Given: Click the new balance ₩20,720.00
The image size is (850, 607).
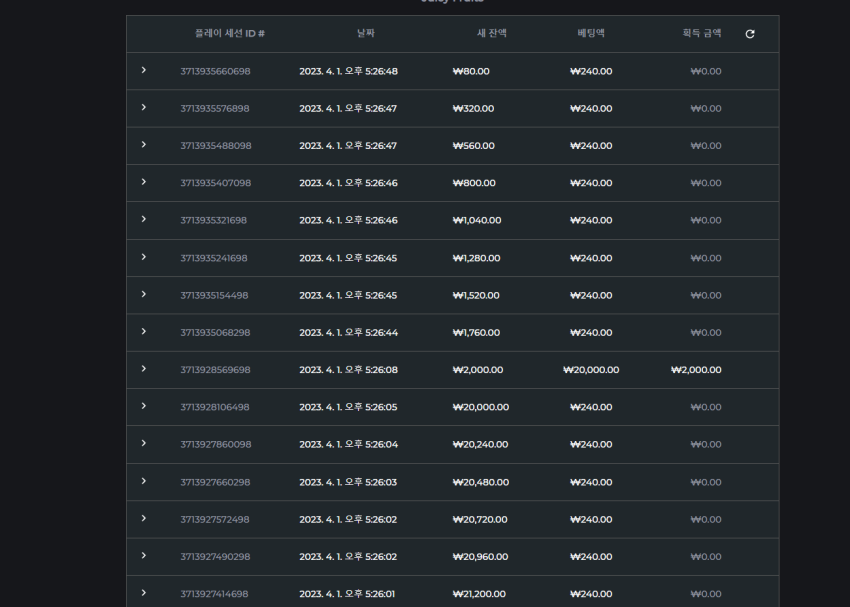Looking at the screenshot, I should point(480,520).
